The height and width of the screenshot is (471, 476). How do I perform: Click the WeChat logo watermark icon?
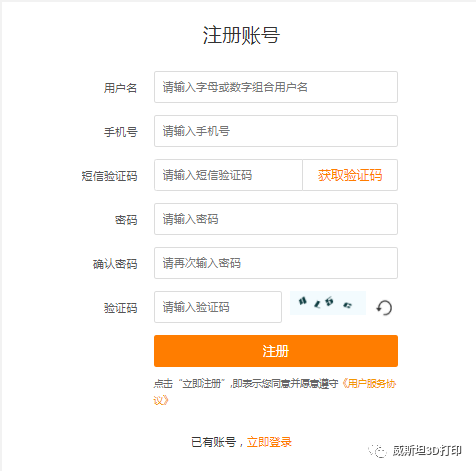[x=377, y=451]
